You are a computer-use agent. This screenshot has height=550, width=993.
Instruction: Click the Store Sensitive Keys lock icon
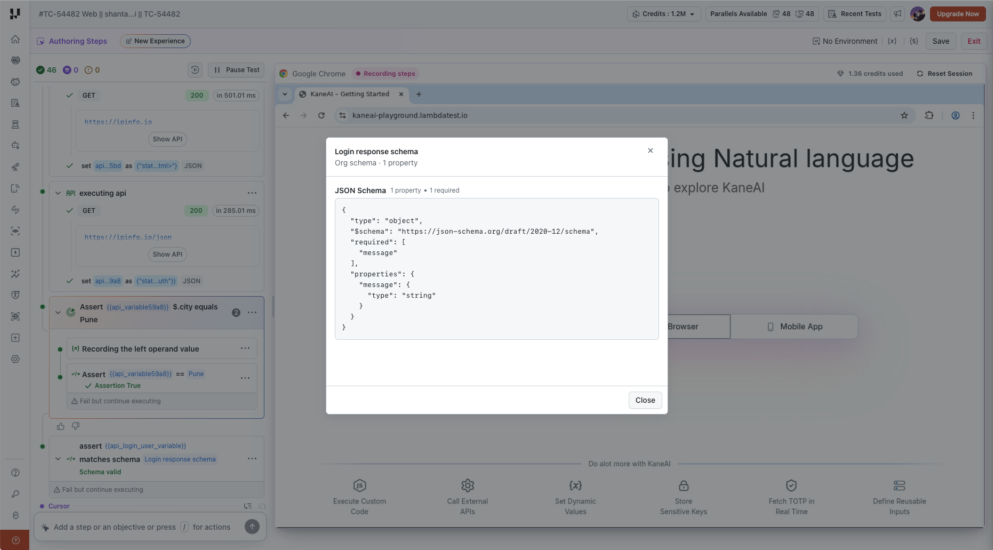pos(683,486)
